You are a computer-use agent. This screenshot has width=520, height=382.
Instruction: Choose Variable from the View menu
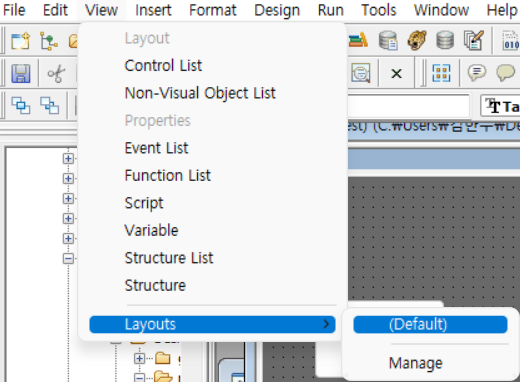pos(212,230)
